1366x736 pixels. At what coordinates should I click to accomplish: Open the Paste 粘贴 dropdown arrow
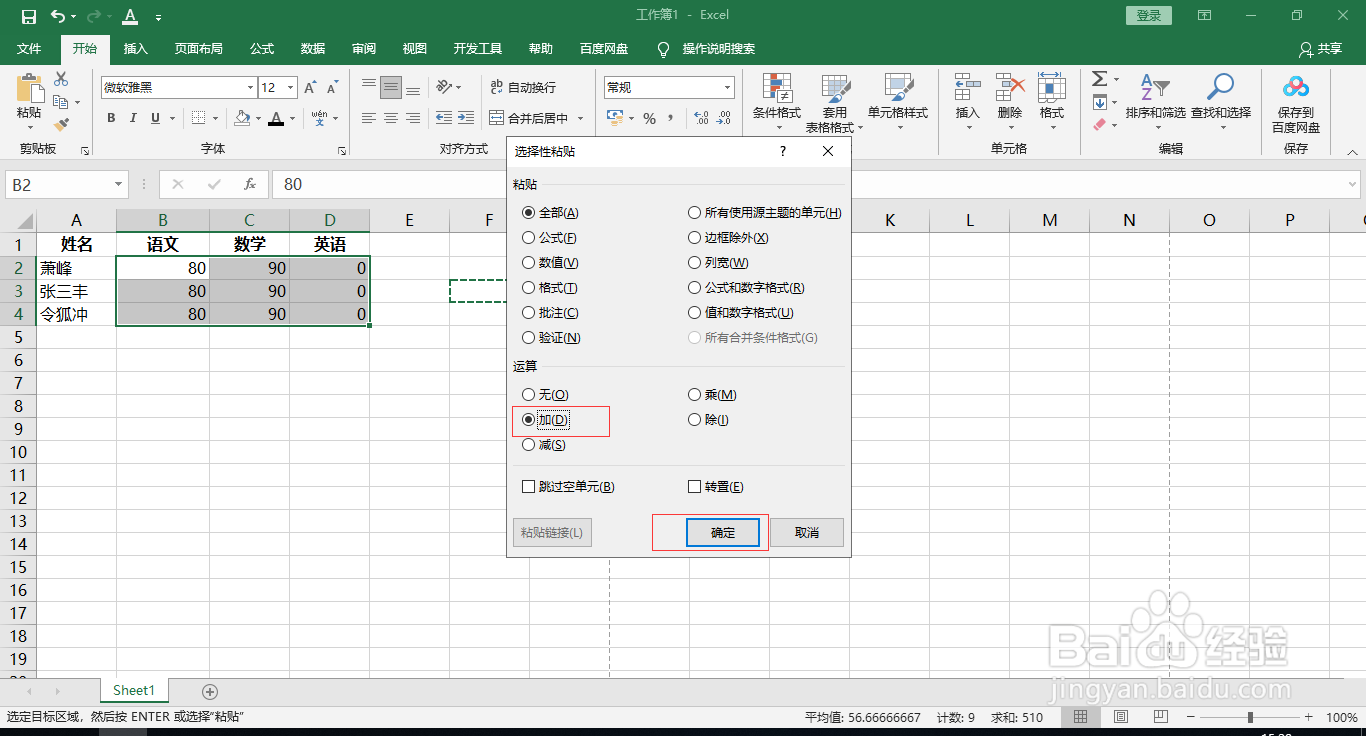point(29,126)
